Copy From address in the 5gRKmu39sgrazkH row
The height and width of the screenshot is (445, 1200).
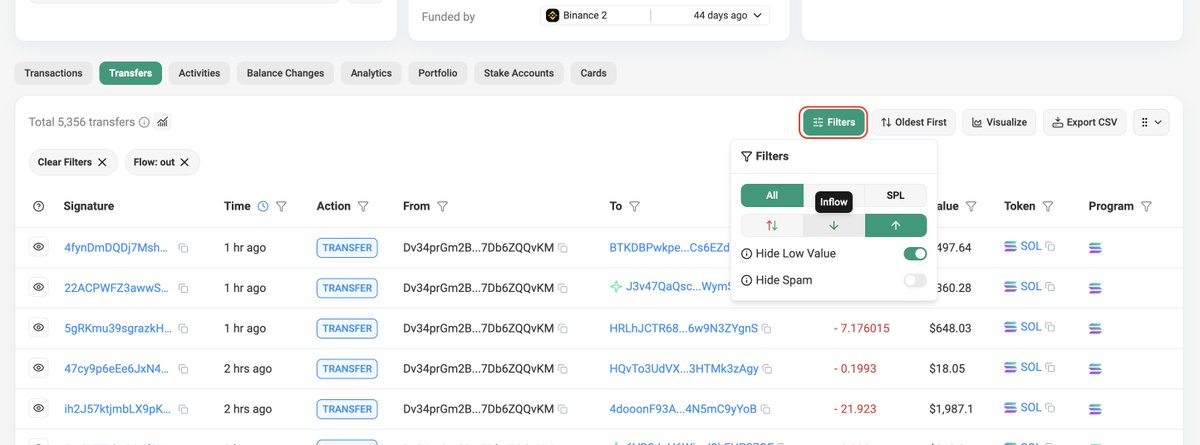point(563,328)
